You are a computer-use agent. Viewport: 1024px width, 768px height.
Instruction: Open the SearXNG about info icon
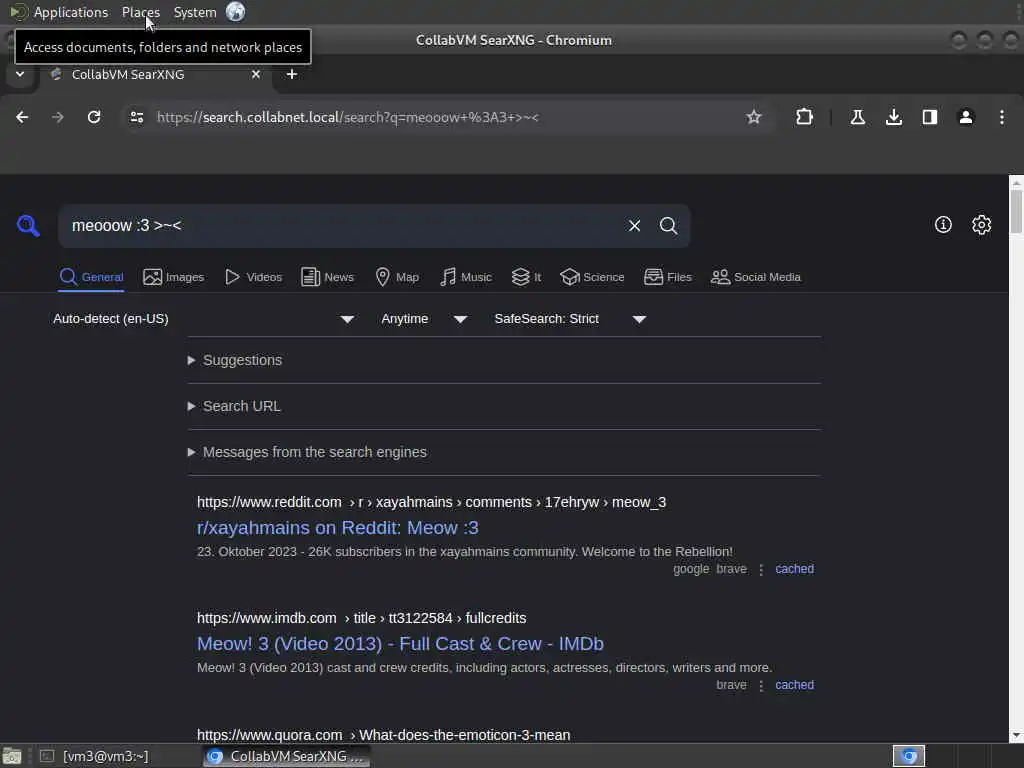point(943,225)
